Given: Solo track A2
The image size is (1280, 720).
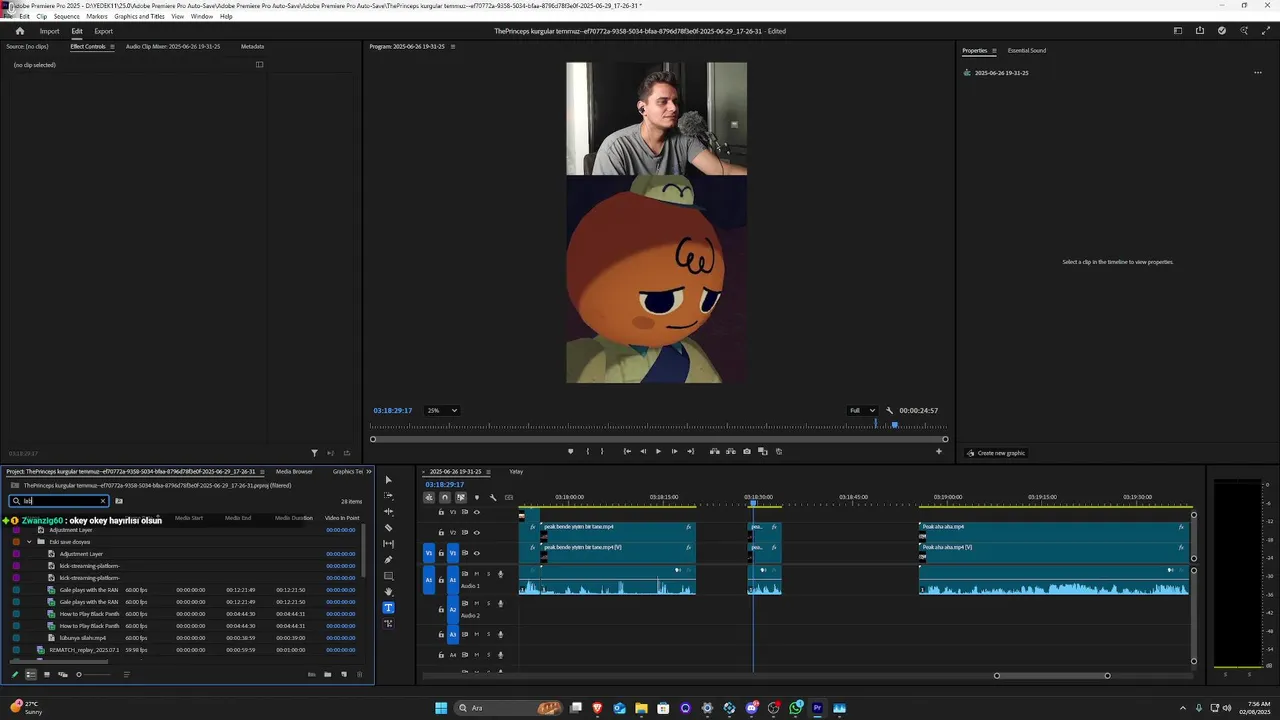Looking at the screenshot, I should [488, 604].
